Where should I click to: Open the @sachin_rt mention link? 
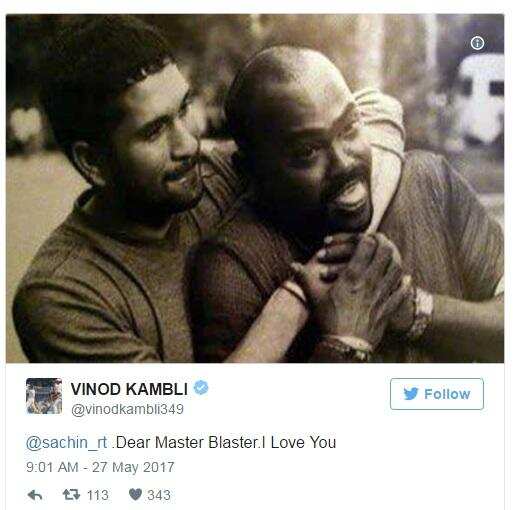pos(67,443)
